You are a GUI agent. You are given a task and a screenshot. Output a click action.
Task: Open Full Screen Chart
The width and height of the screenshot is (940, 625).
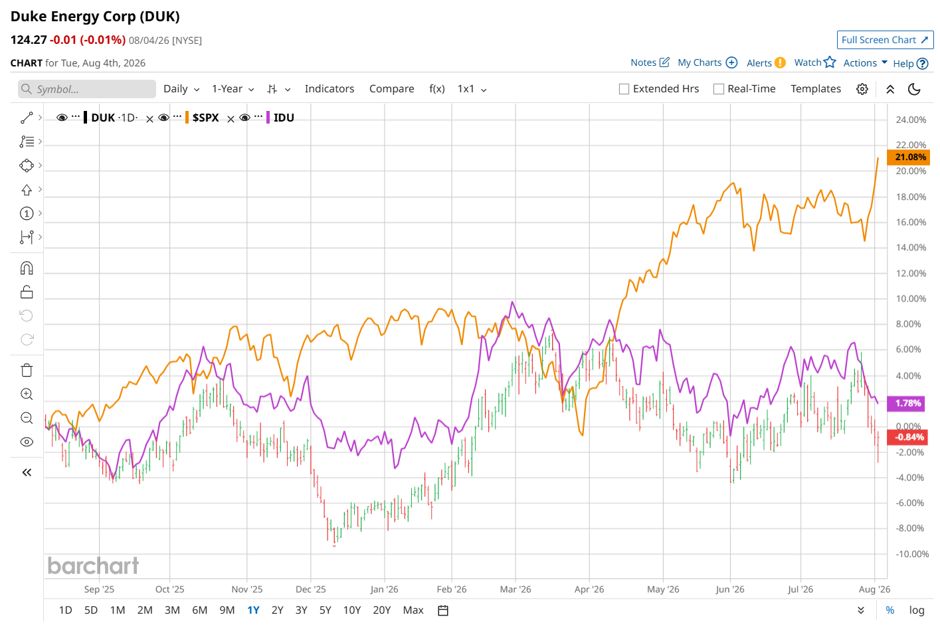885,40
